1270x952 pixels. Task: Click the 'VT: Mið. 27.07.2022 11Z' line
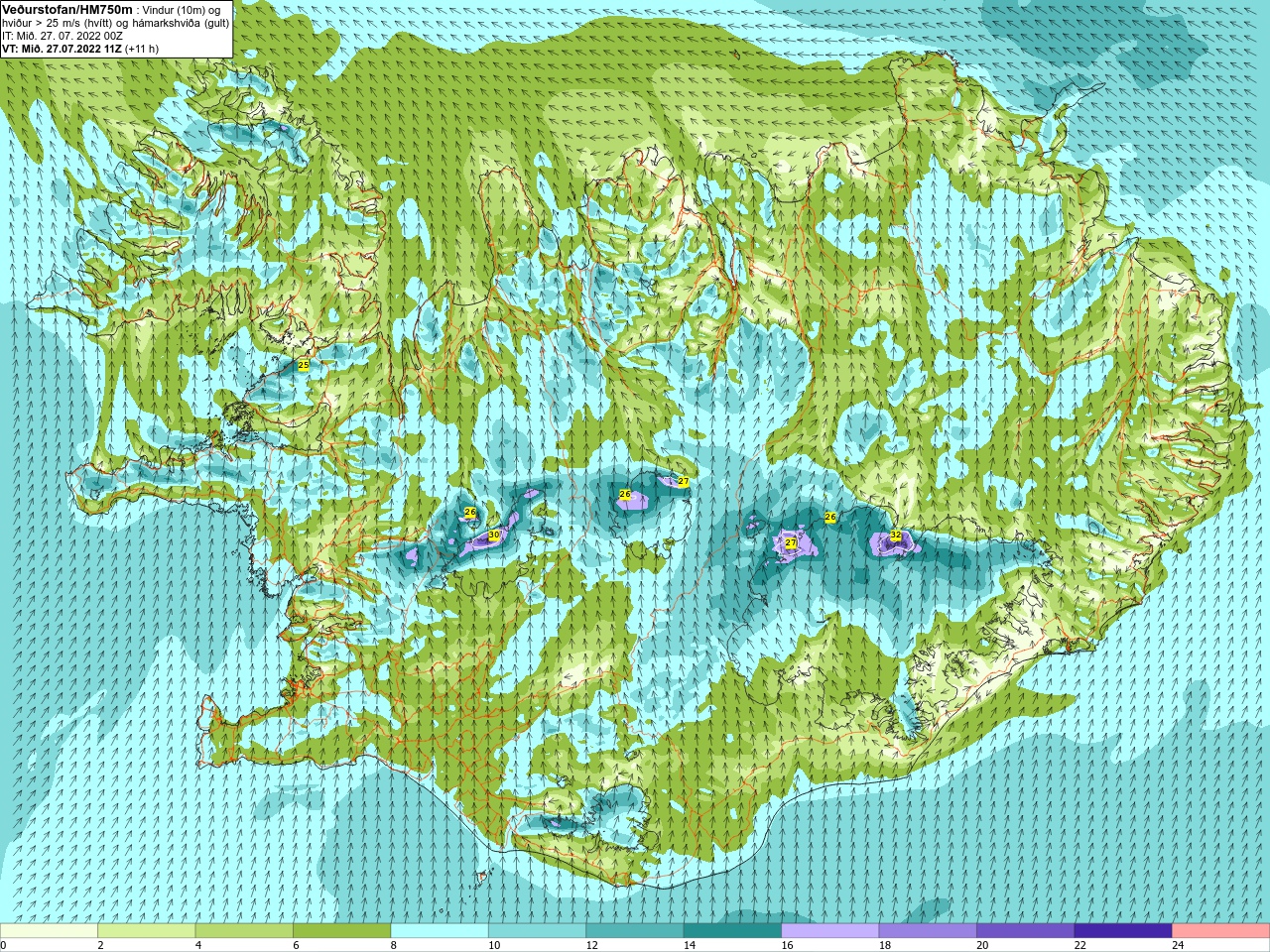pyautogui.click(x=62, y=49)
